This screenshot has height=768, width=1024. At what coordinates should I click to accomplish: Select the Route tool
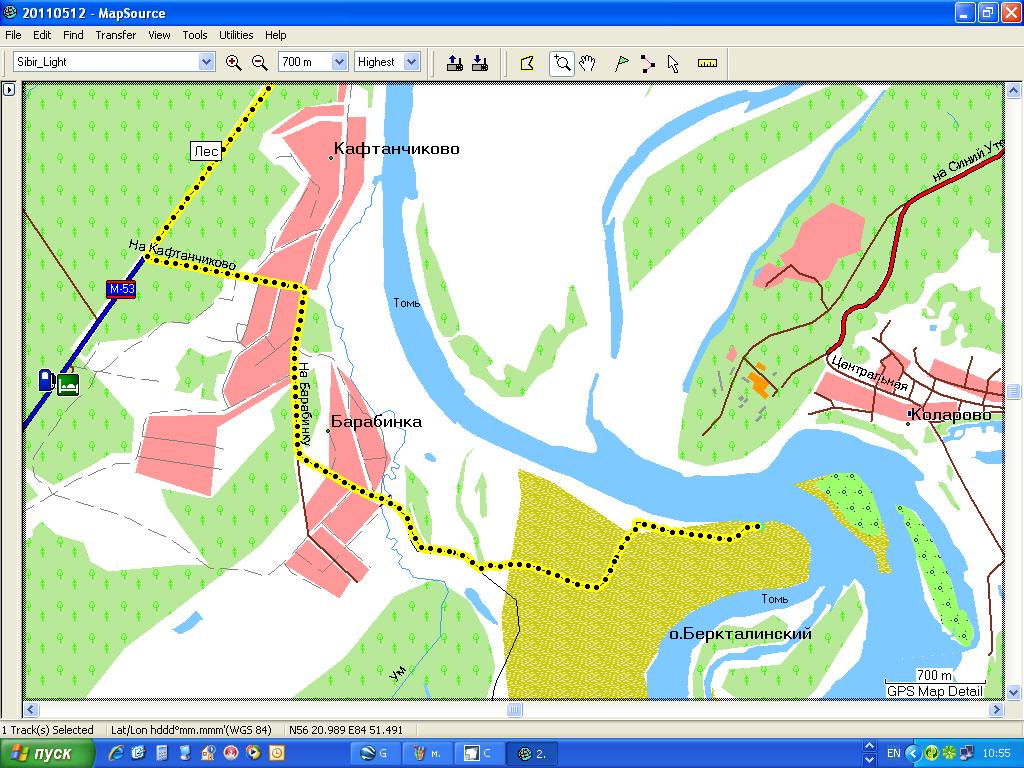coord(648,62)
